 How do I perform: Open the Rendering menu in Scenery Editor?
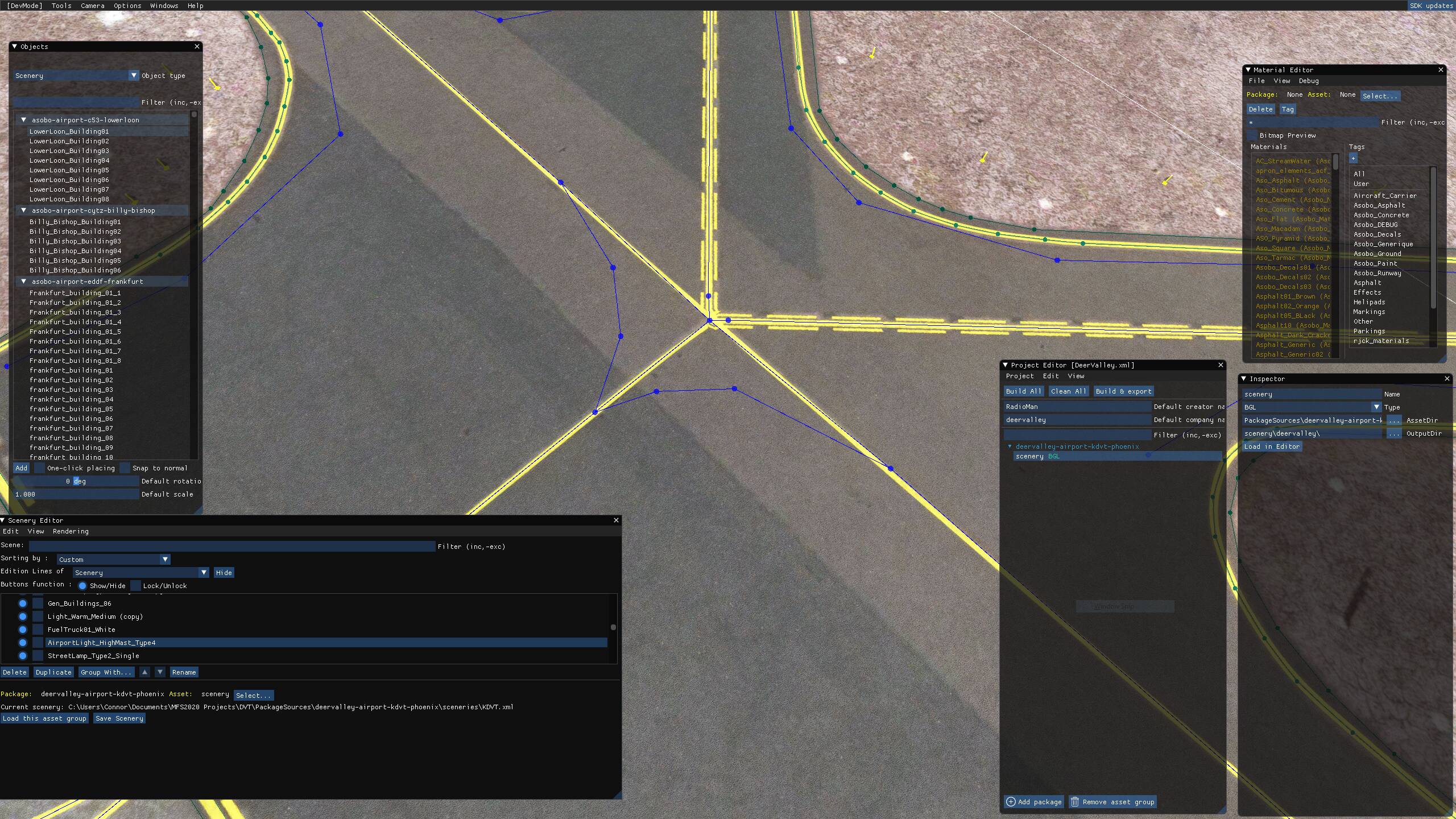point(71,531)
